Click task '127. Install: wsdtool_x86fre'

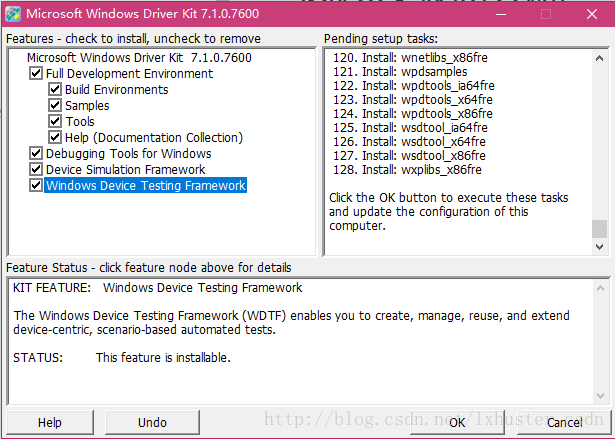[x=409, y=156]
